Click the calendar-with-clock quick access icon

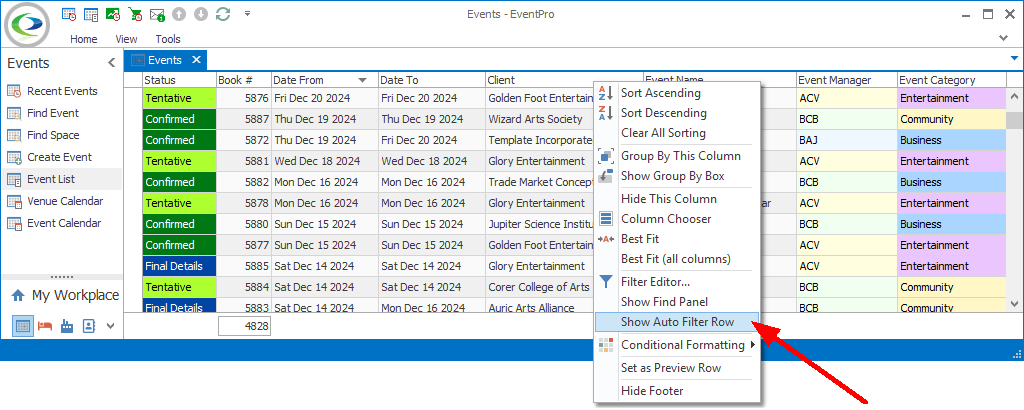point(69,14)
